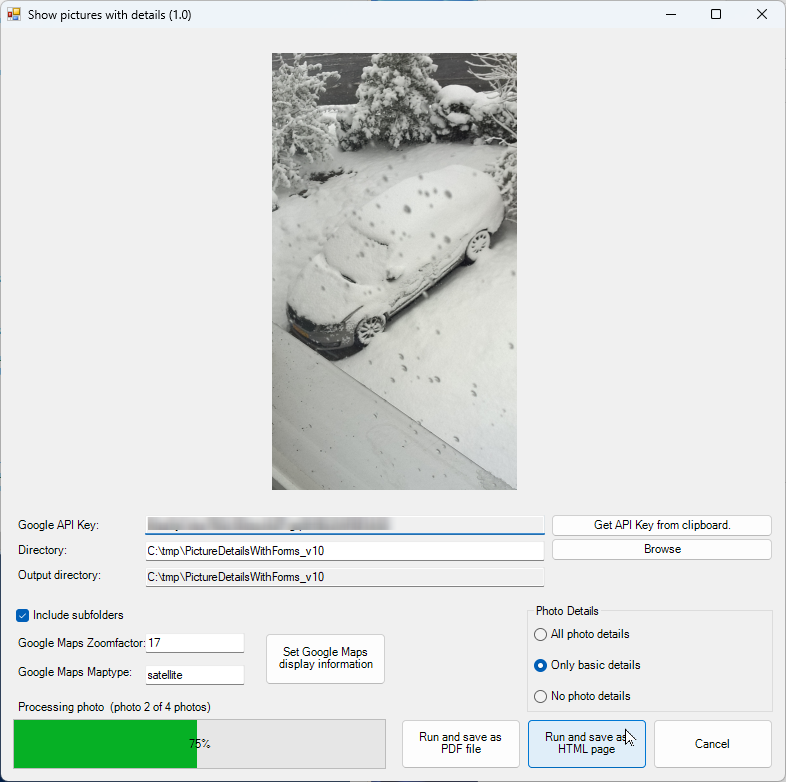
Task: Click the Google API Key field
Action: point(344,525)
